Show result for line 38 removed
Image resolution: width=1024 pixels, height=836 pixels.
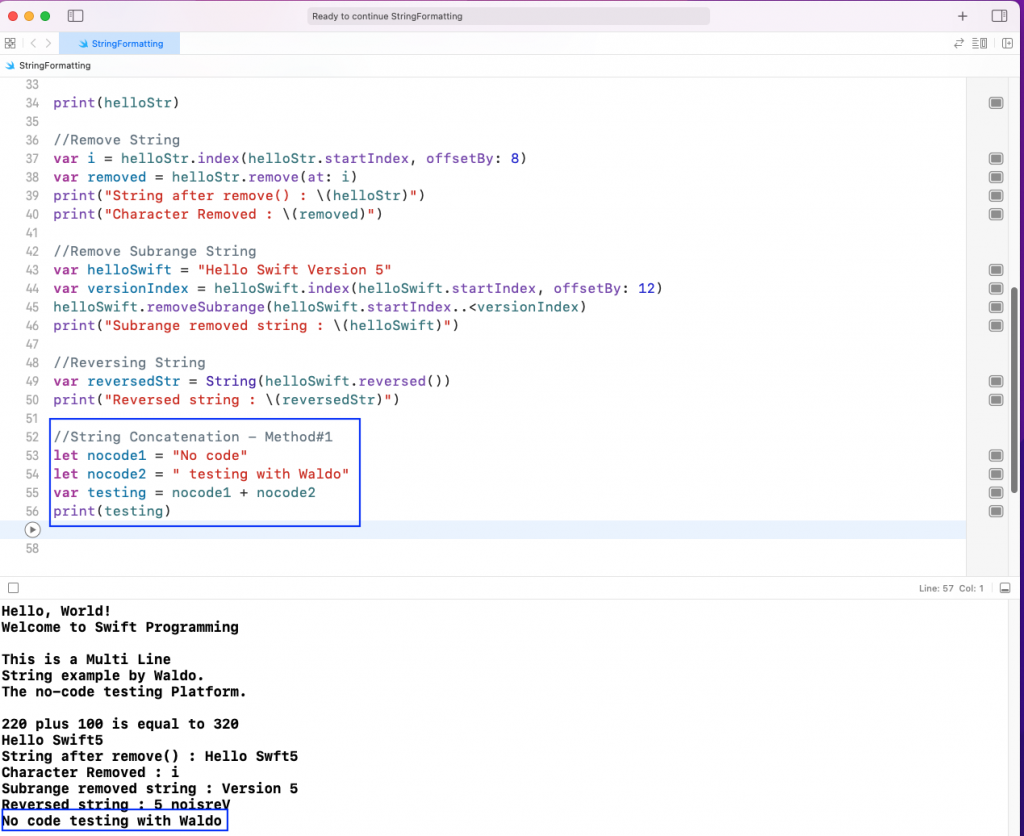click(996, 177)
